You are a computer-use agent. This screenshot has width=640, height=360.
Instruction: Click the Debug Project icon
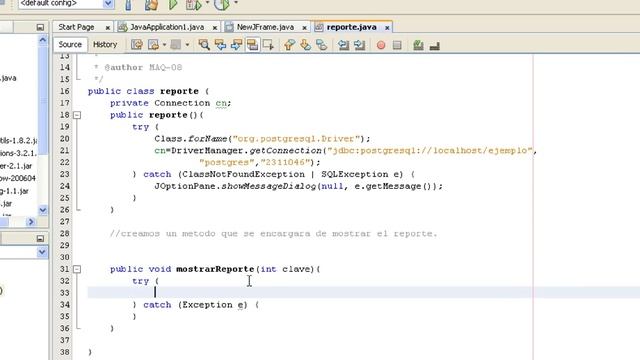[x=193, y=4]
